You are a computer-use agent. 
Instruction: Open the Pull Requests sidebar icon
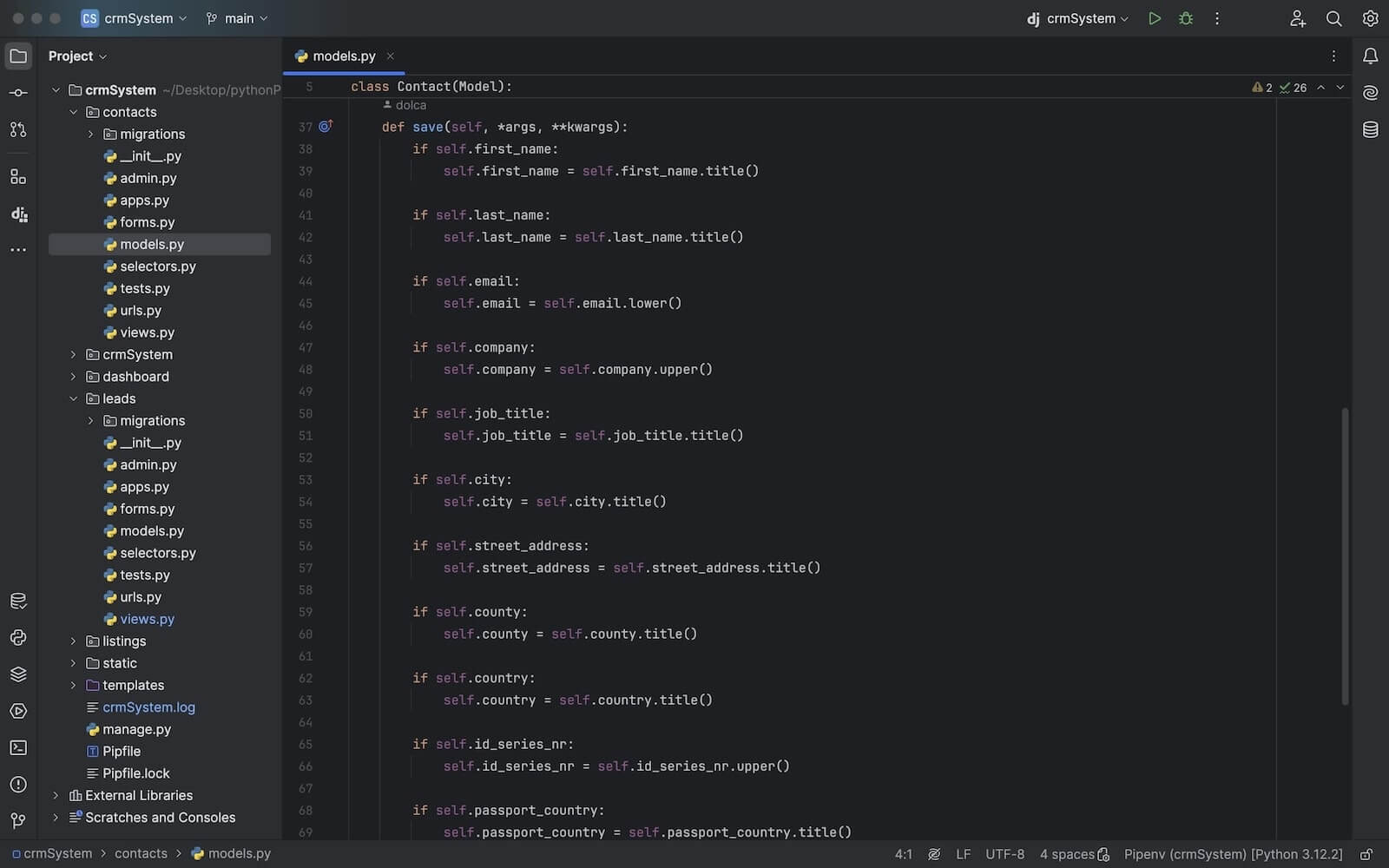pyautogui.click(x=18, y=129)
